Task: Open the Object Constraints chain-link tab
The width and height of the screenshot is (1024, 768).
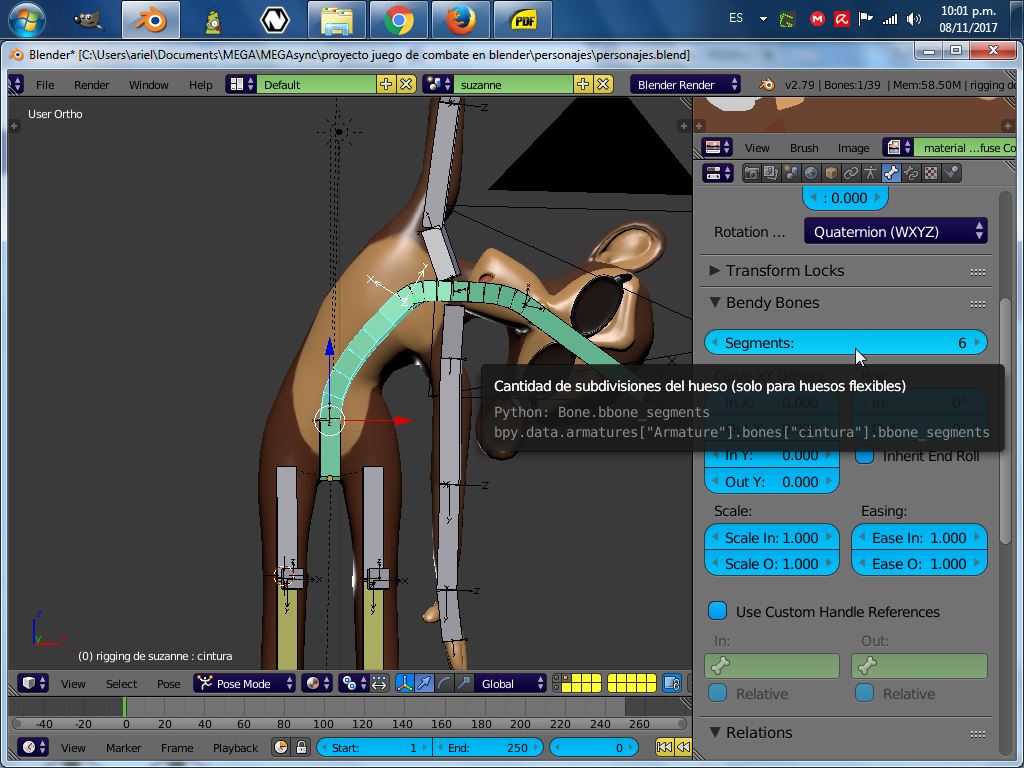Action: click(850, 173)
